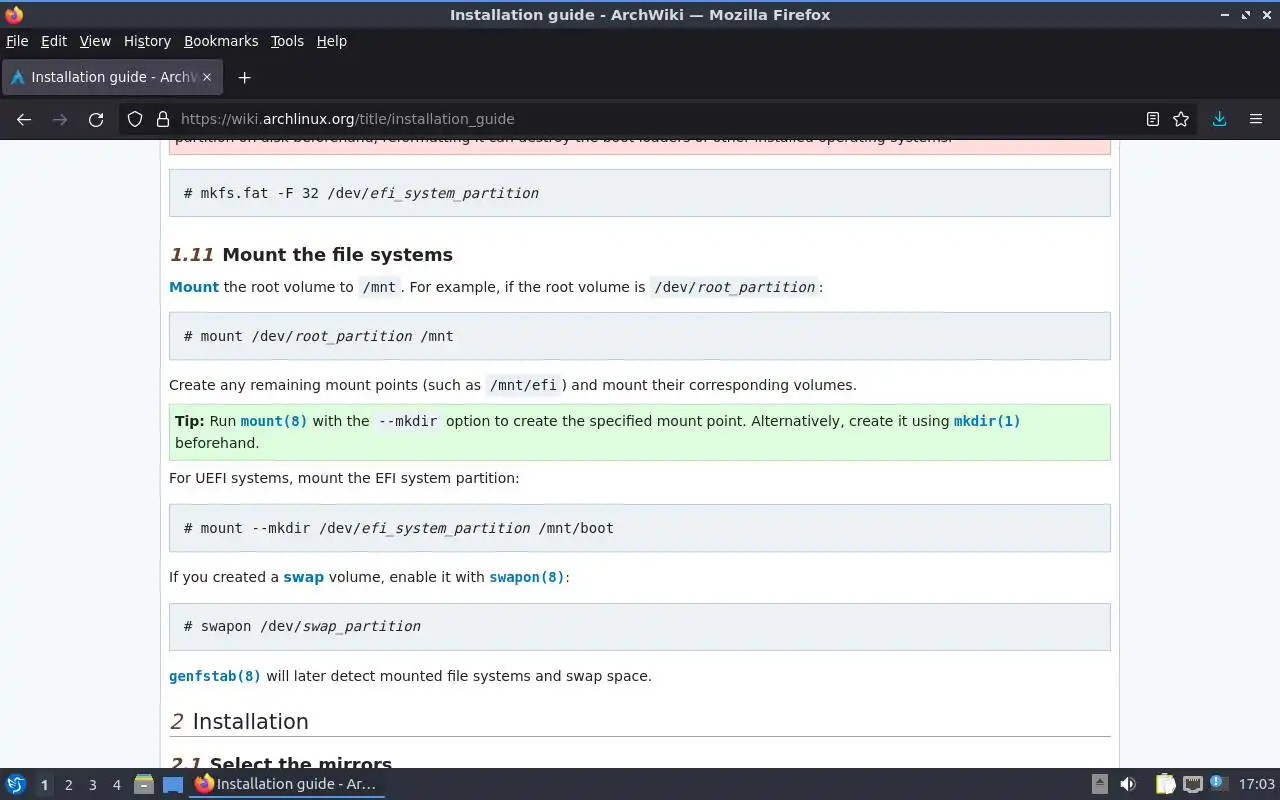Open the clipboard manager tray icon
The image size is (1280, 800).
coord(1166,784)
